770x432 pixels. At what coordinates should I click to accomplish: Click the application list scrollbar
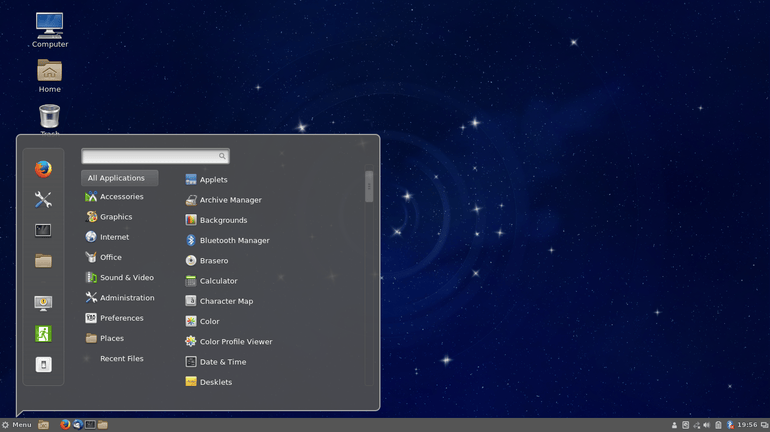(x=369, y=187)
